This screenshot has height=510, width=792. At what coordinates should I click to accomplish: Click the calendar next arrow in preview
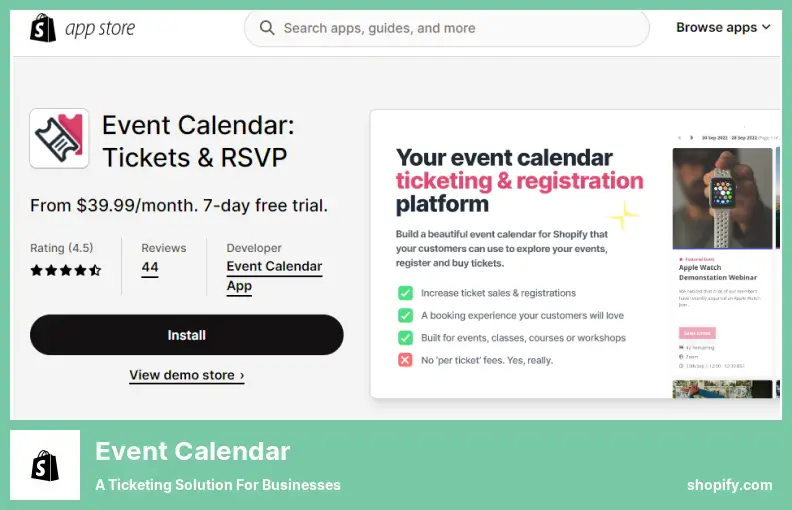point(691,137)
